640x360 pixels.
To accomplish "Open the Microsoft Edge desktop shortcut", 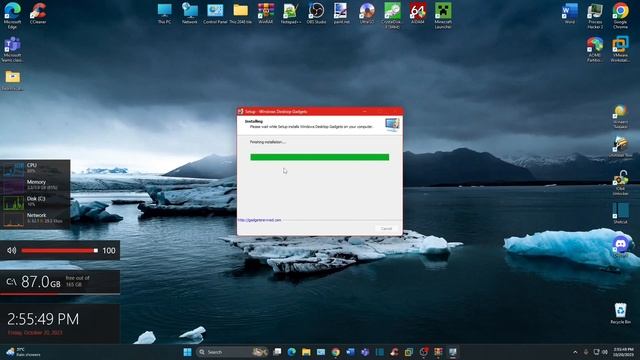I will tap(12, 16).
